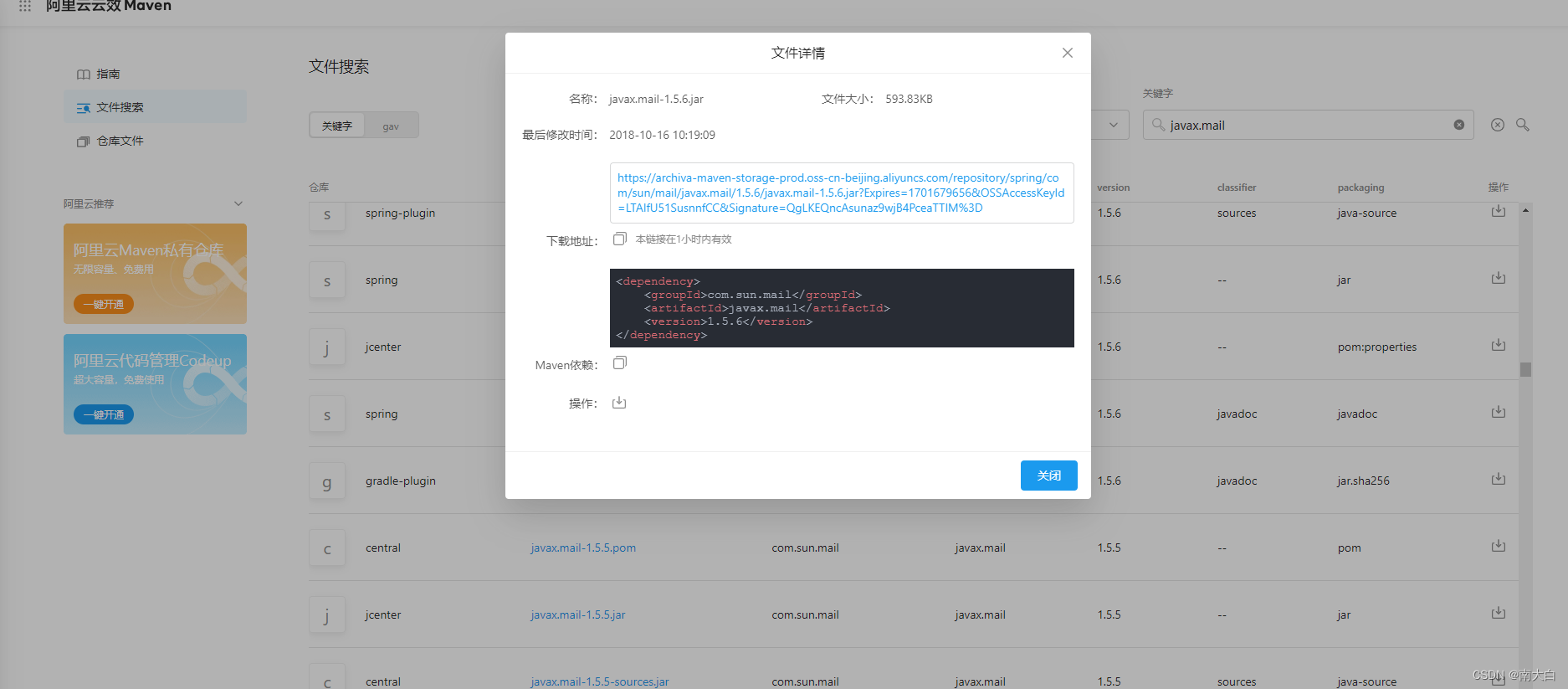Image resolution: width=1568 pixels, height=689 pixels.
Task: Click the 'j' avatar of jcenter pom:properties row
Action: [327, 347]
